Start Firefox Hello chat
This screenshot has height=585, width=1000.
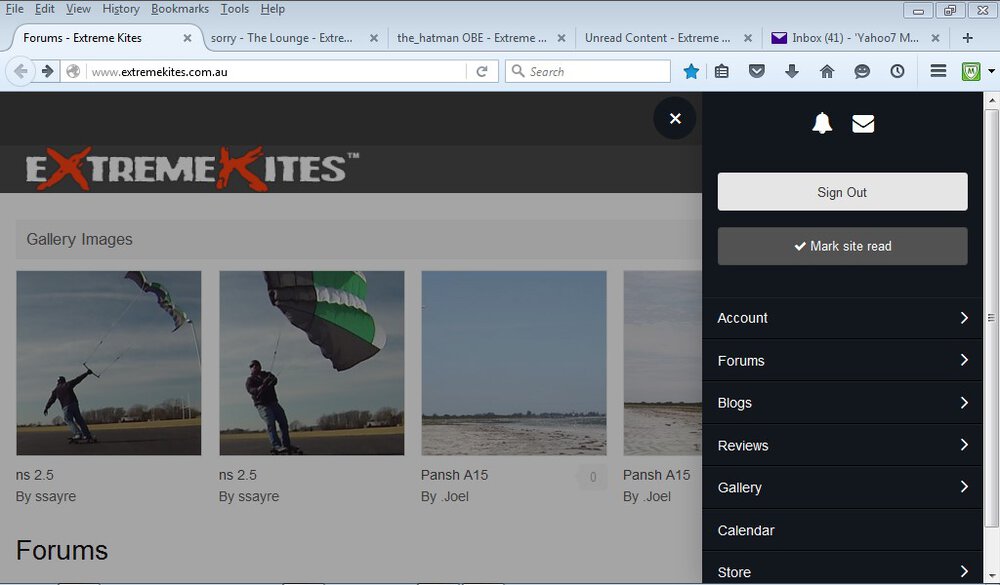click(862, 71)
